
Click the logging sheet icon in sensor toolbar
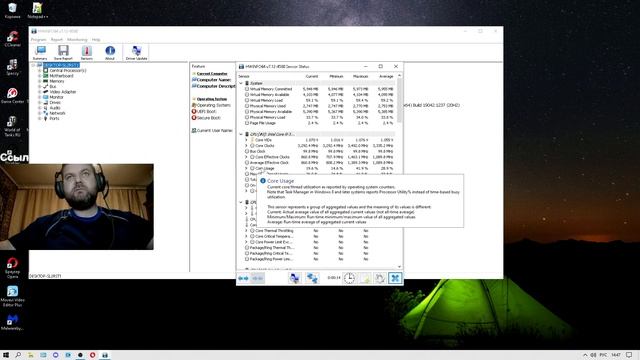365,278
